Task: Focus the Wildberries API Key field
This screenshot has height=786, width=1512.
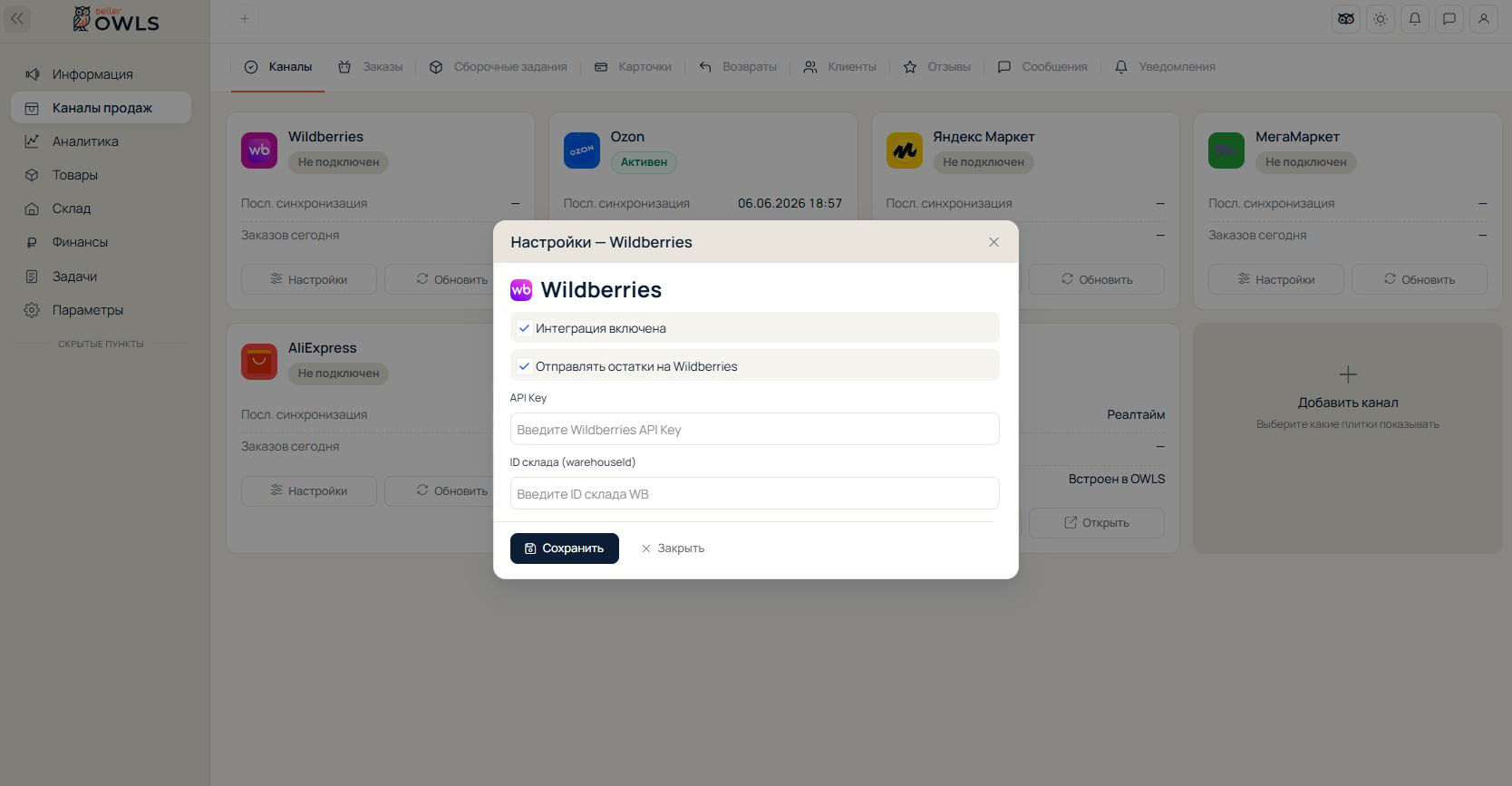Action: [754, 430]
